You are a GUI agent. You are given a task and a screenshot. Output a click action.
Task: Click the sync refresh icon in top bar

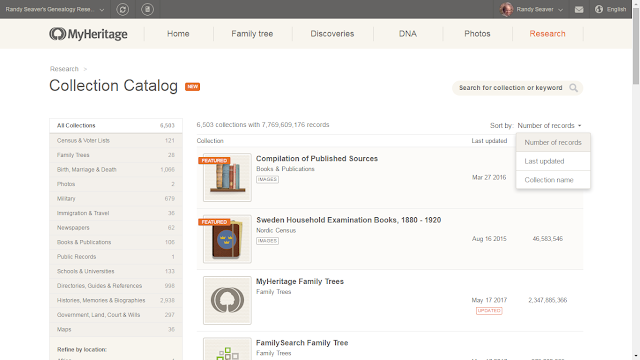click(122, 9)
